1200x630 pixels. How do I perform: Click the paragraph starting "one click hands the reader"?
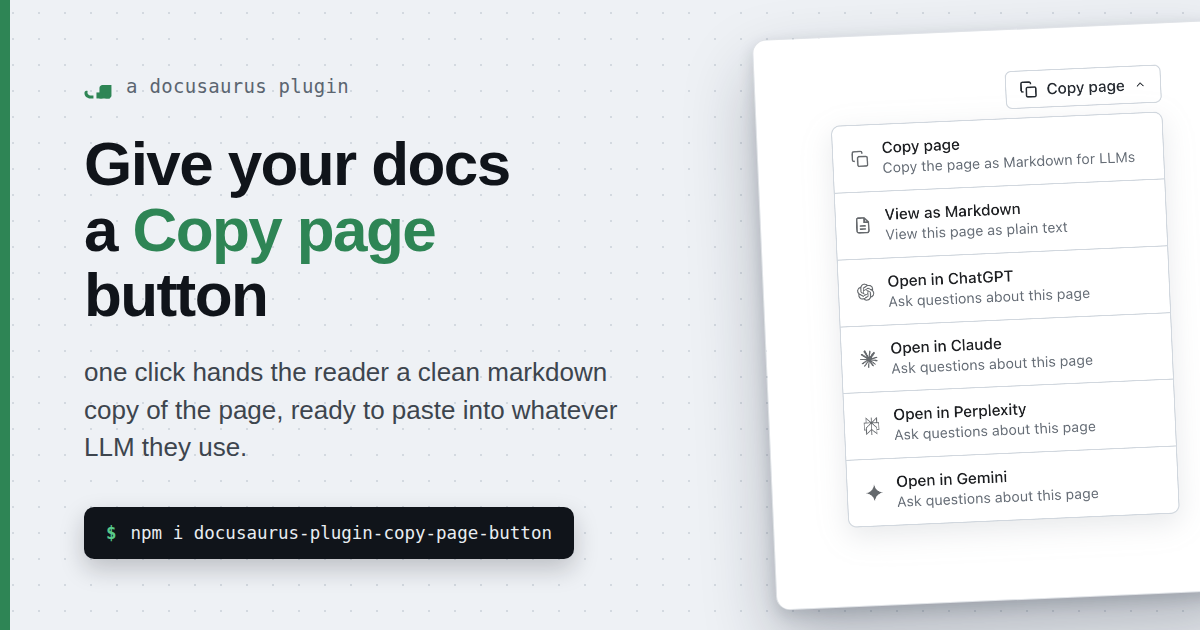click(x=351, y=410)
